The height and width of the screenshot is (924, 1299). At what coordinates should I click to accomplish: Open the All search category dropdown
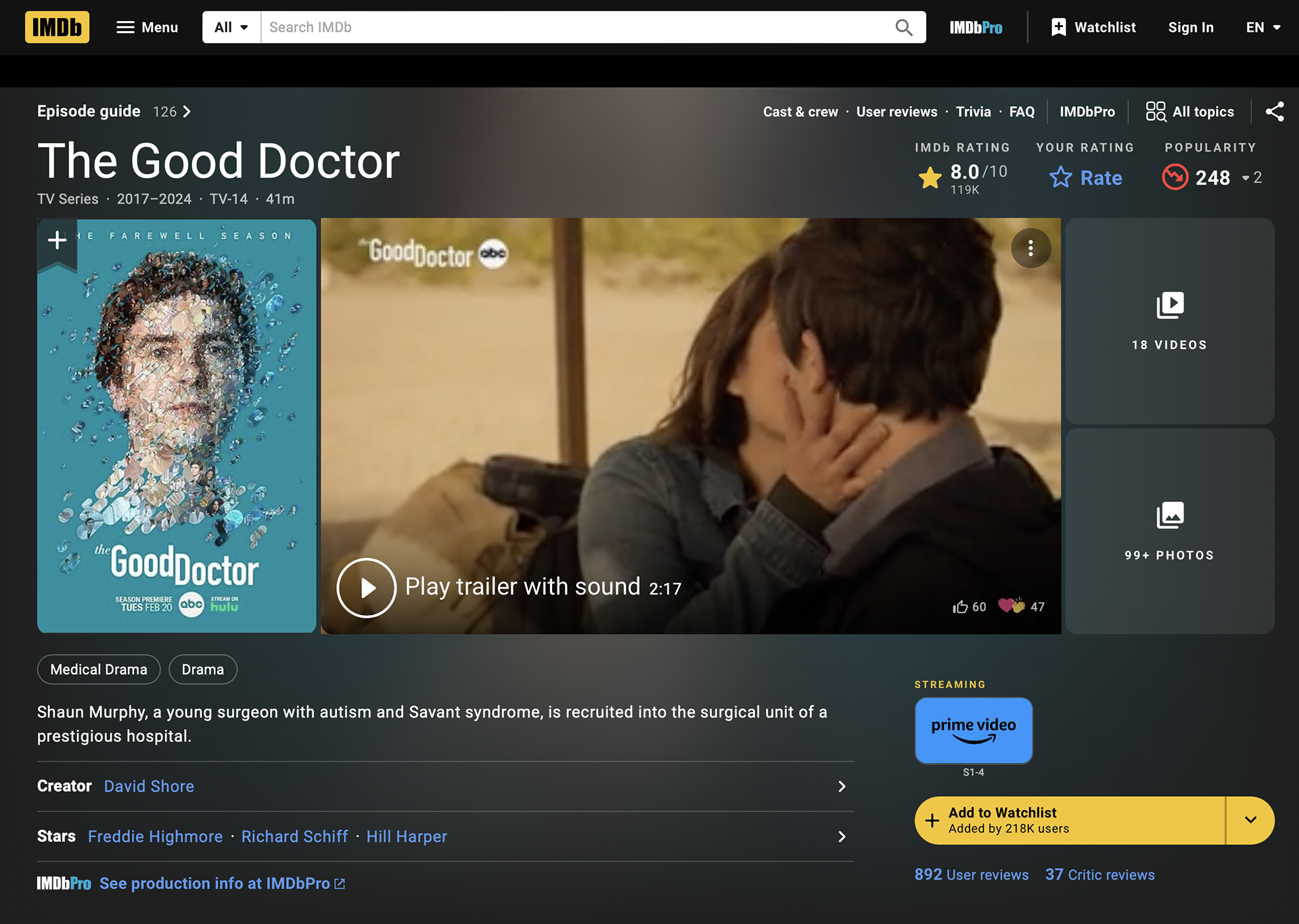[x=231, y=27]
